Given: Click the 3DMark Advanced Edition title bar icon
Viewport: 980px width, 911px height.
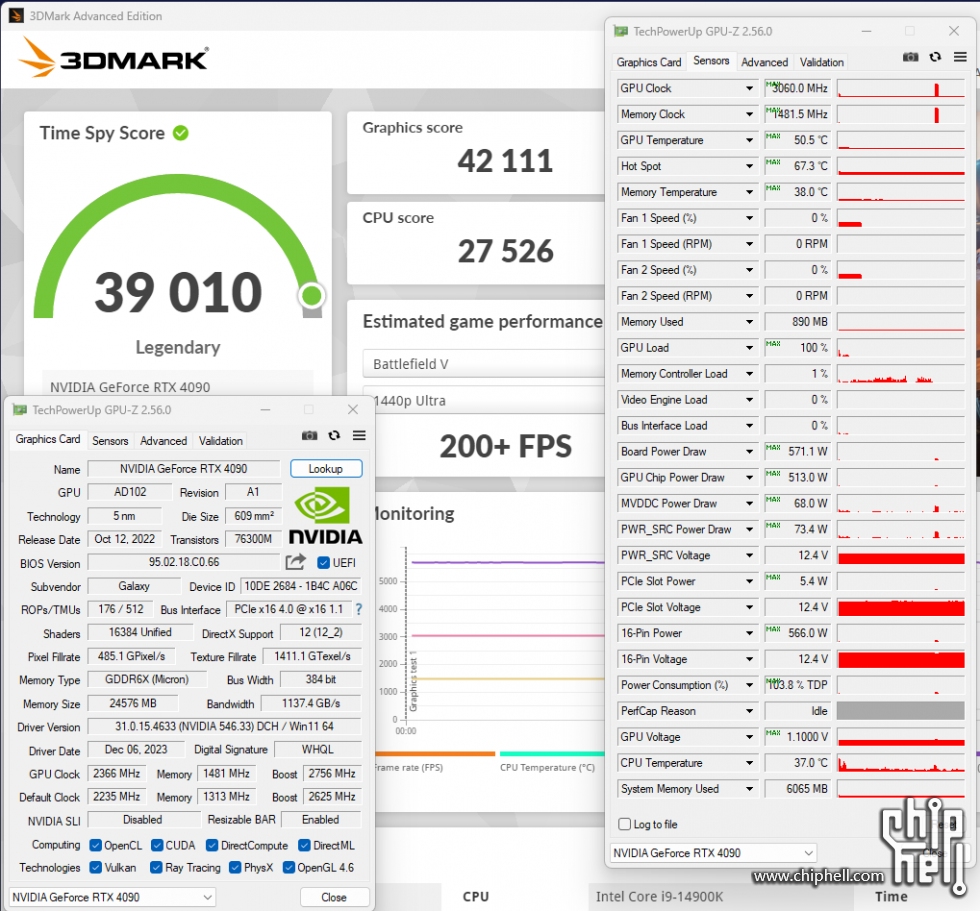Looking at the screenshot, I should coord(16,16).
